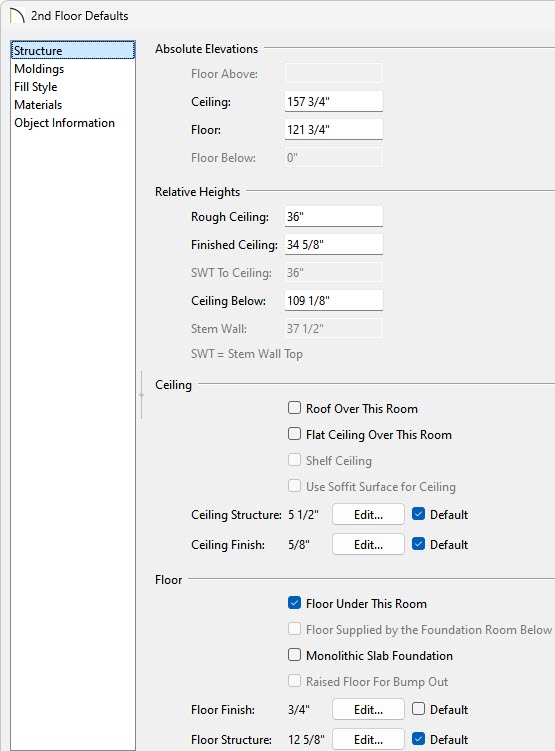
Task: Click the Rough Ceiling height field
Action: (x=334, y=216)
